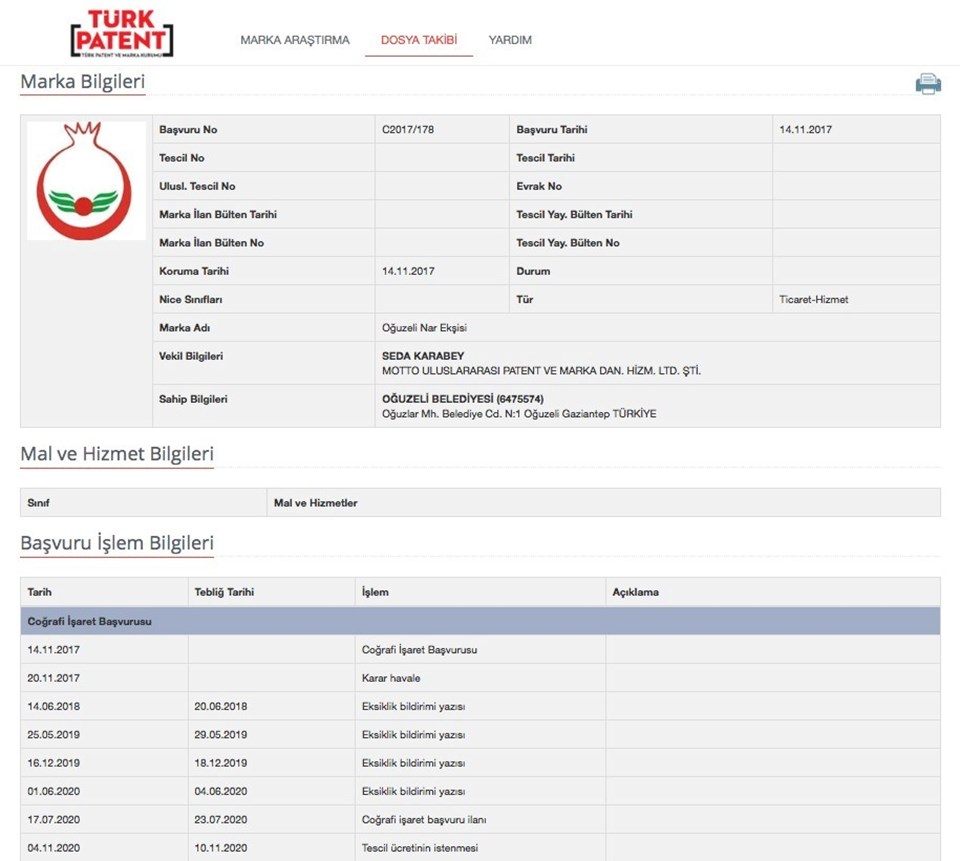Click the notification date 18.12.2019

coord(220,763)
